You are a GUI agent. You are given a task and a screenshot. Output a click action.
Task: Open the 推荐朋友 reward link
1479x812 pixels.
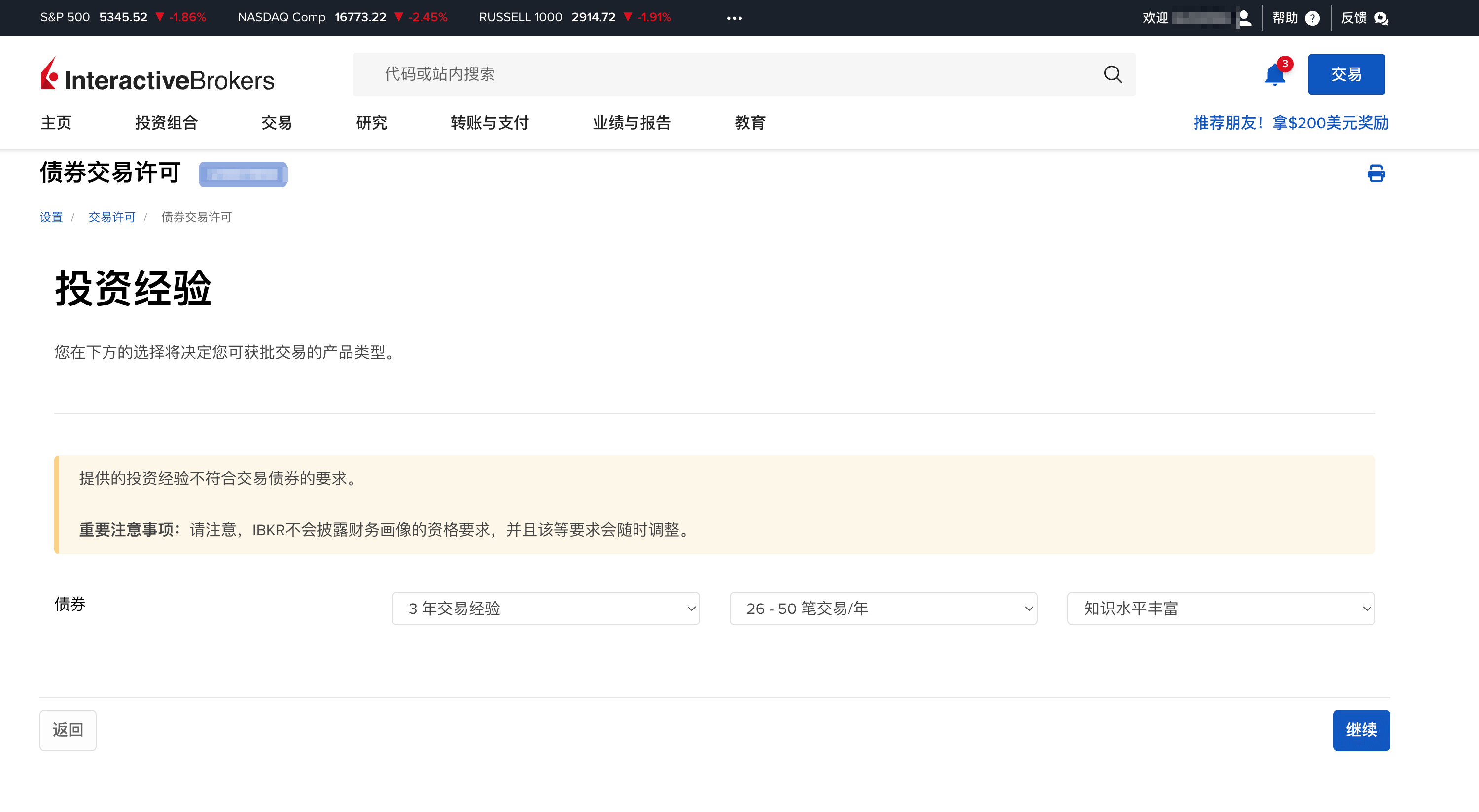(x=1290, y=123)
